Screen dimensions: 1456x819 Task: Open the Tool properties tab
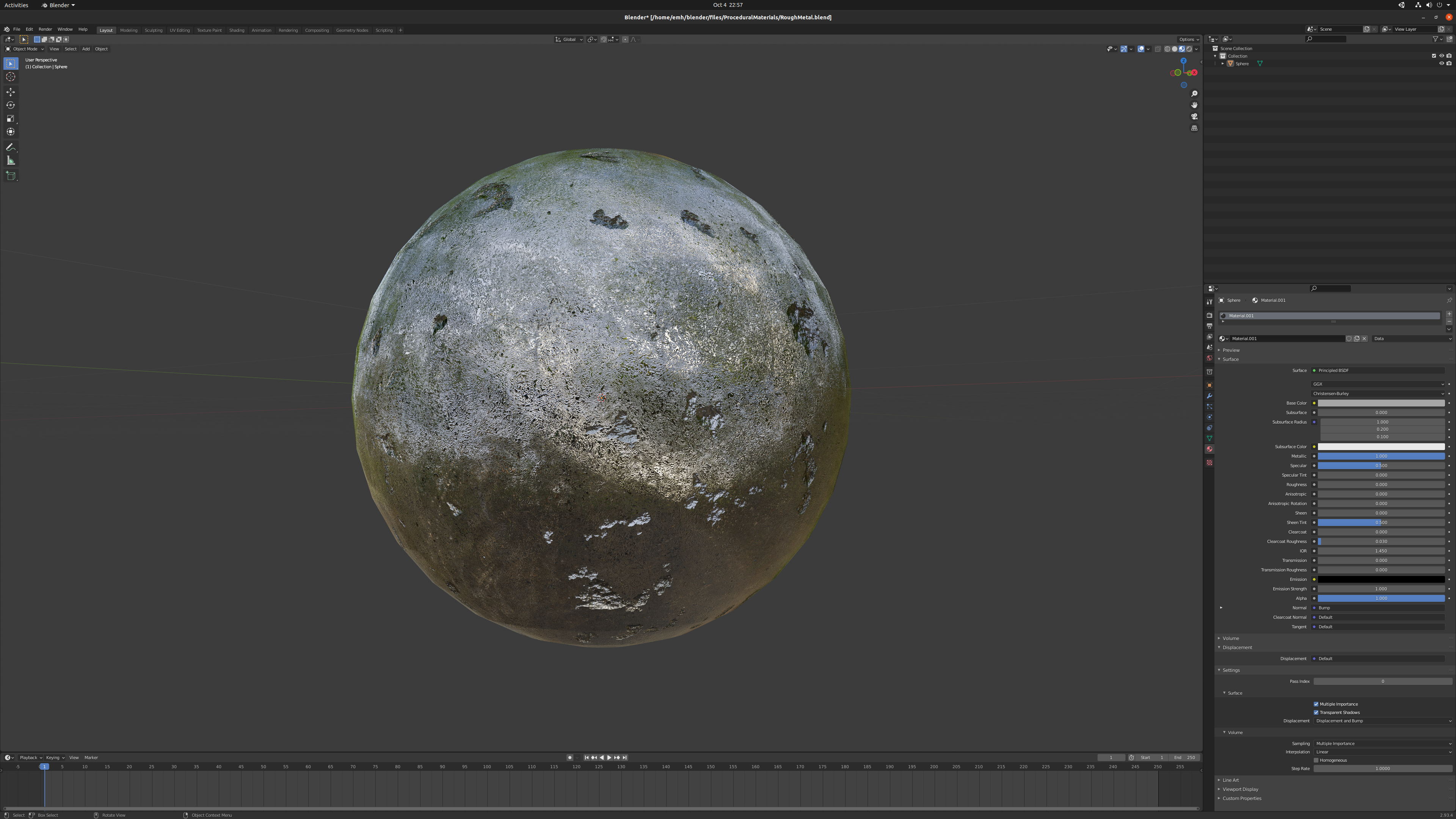(1210, 302)
